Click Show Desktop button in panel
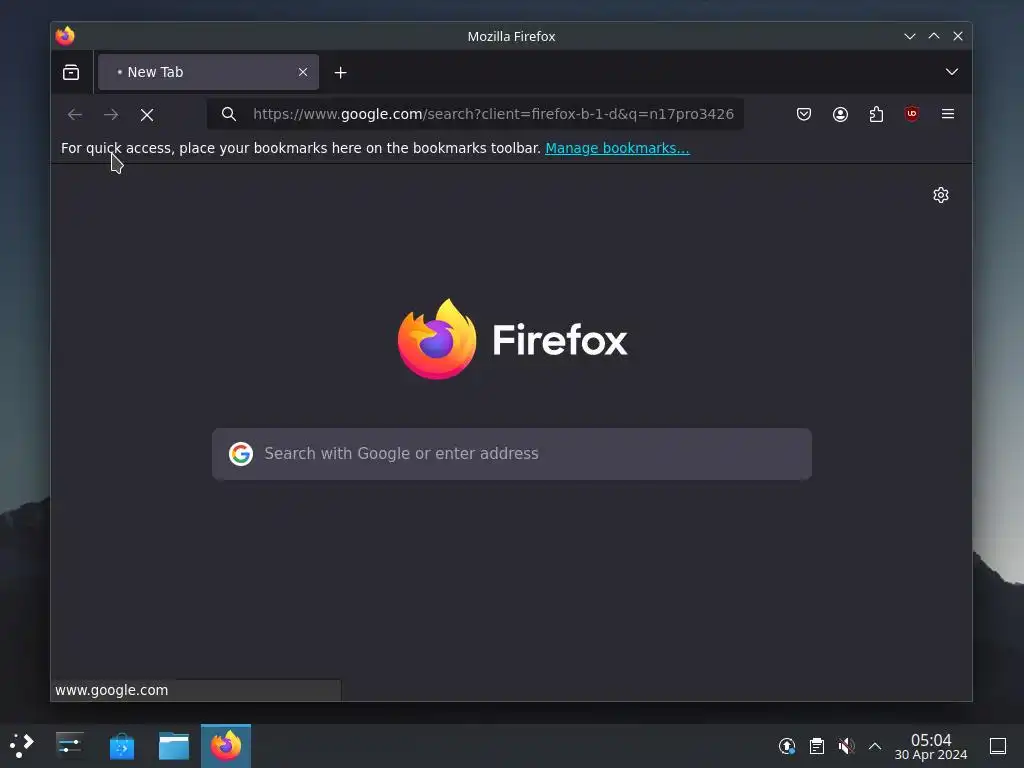Screen dimensions: 1024x768 click(x=998, y=746)
